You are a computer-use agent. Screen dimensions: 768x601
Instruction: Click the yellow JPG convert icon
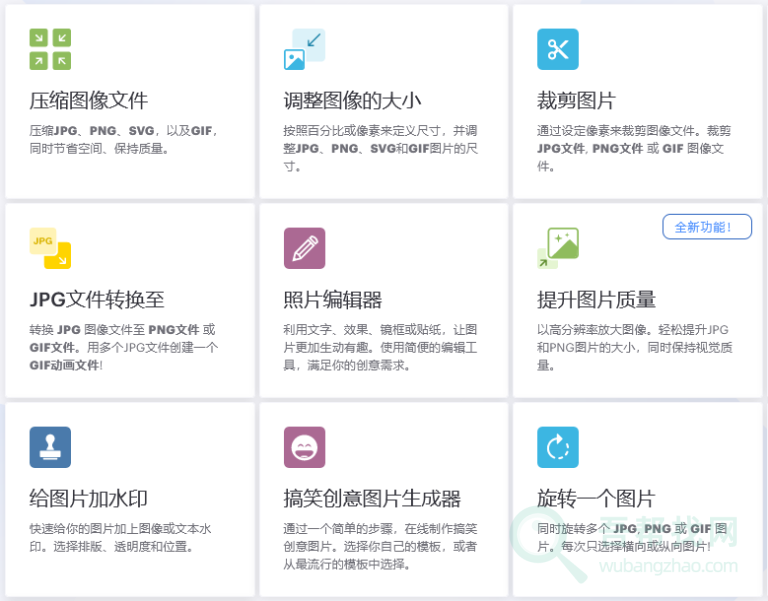point(50,248)
